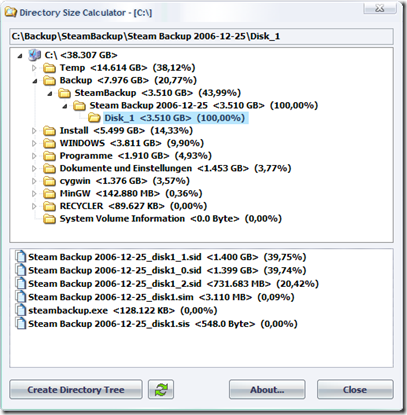Select file 'Steam Backup 2006-12-25_disk1.sim <3.110 MB>'
This screenshot has height=415, width=407.
(x=161, y=297)
